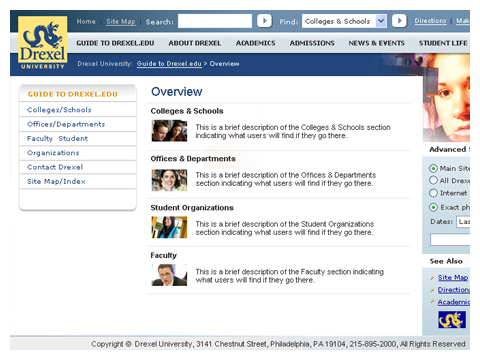Click the arrow bullet beside Site Map under See Also
This screenshot has width=480, height=360.
coord(432,277)
